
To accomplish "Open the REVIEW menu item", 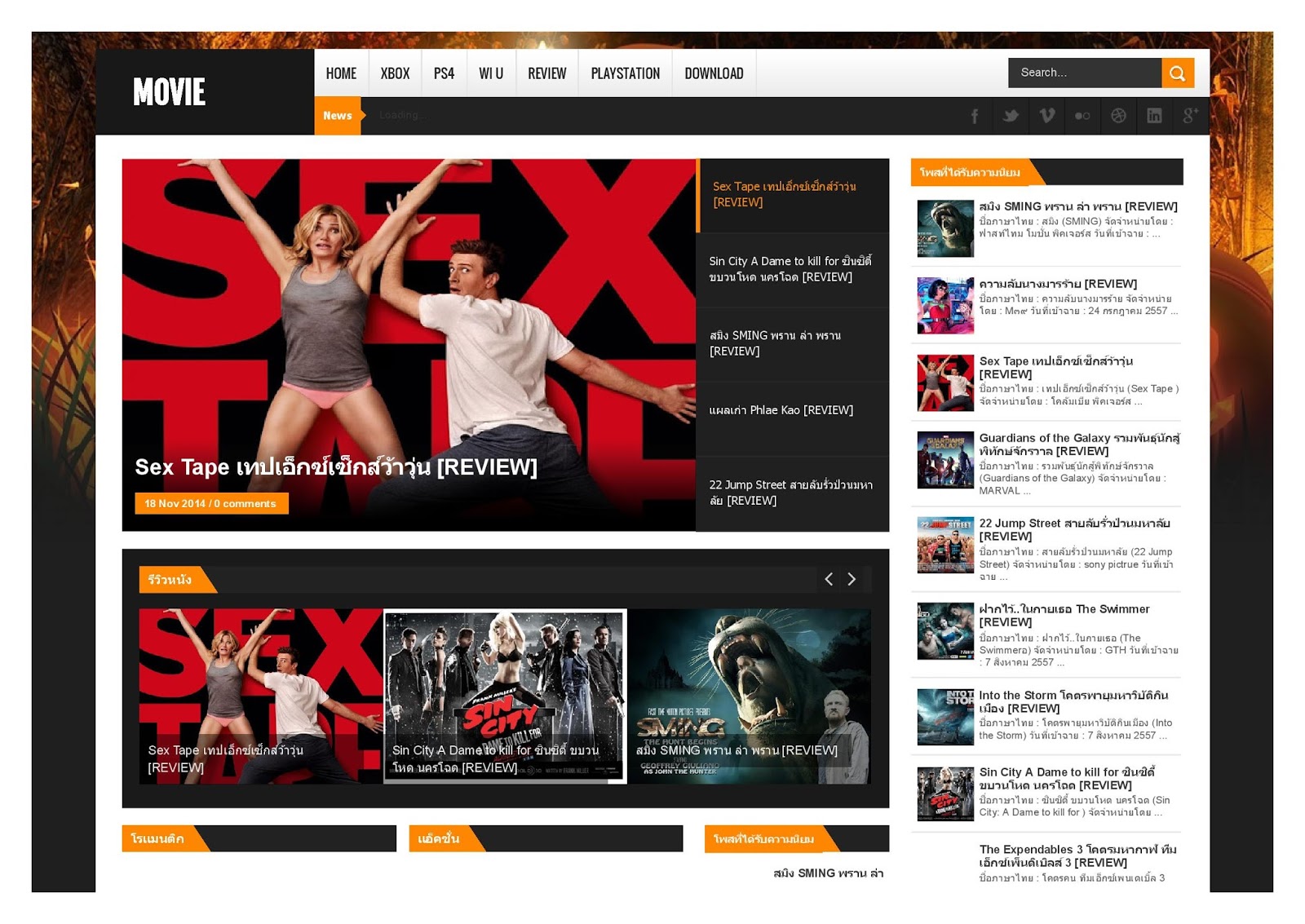I will click(x=546, y=73).
